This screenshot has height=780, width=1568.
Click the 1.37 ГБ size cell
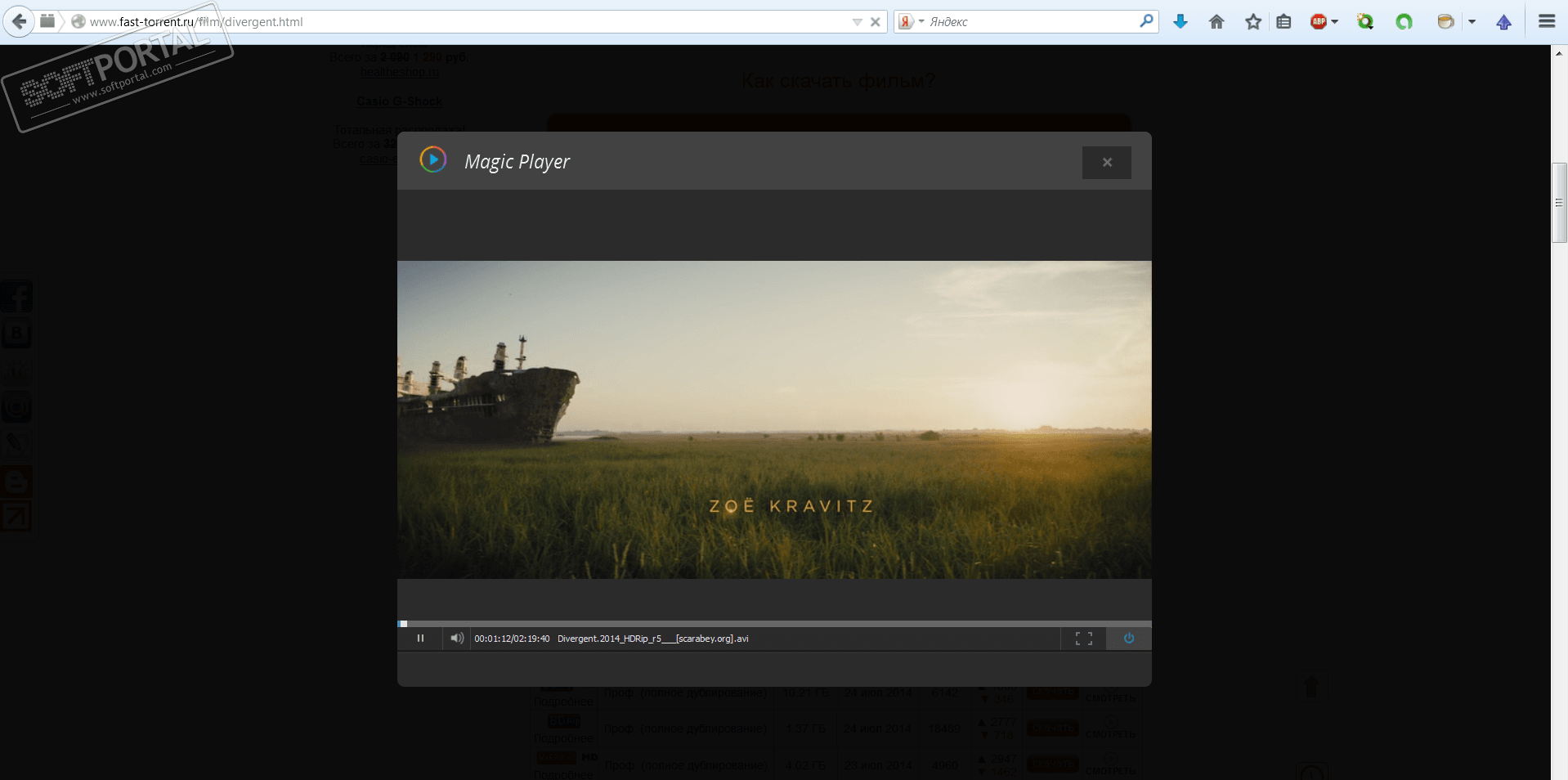pyautogui.click(x=805, y=728)
